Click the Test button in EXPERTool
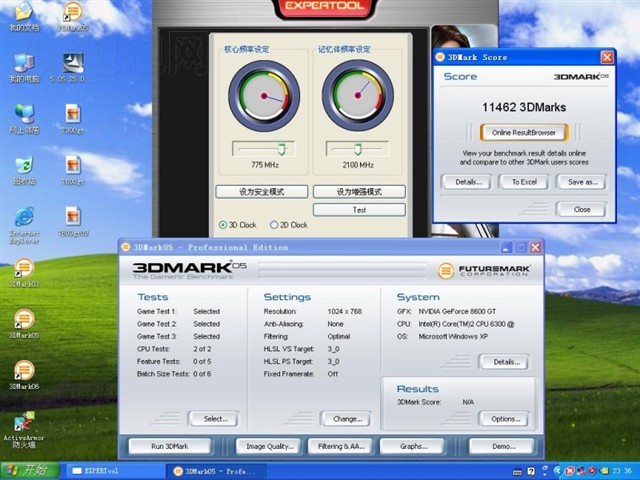640x480 pixels. tap(359, 210)
